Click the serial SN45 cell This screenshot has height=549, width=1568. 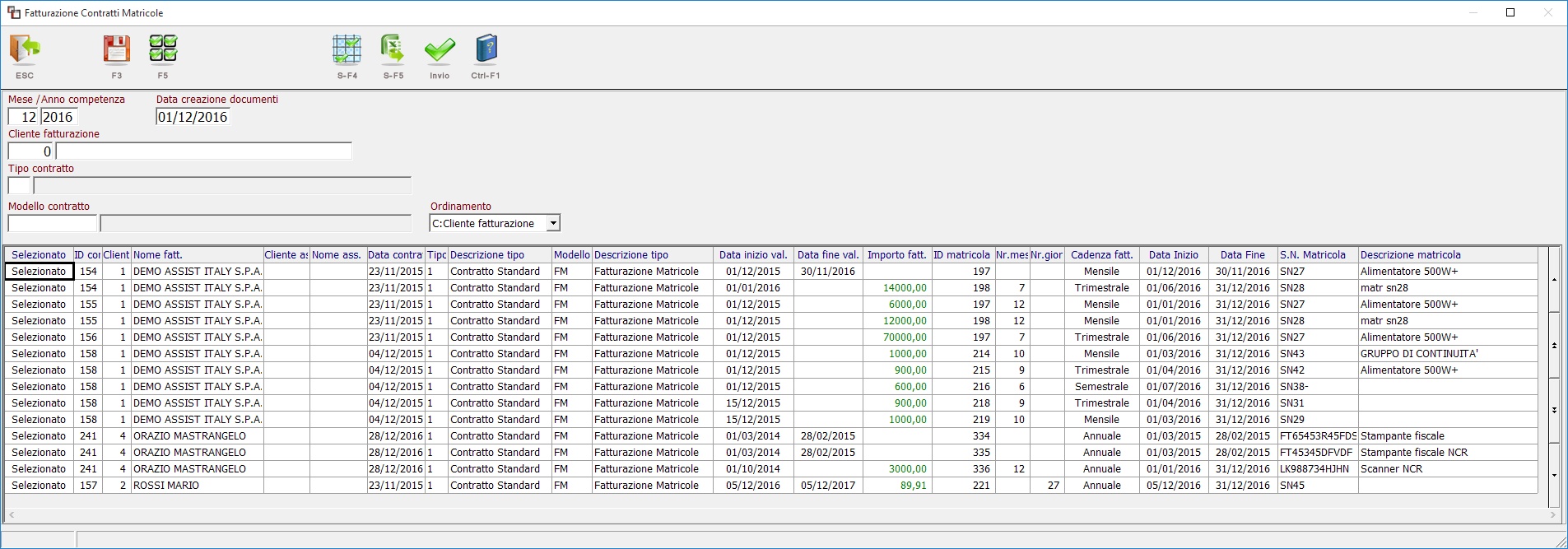coord(1318,486)
